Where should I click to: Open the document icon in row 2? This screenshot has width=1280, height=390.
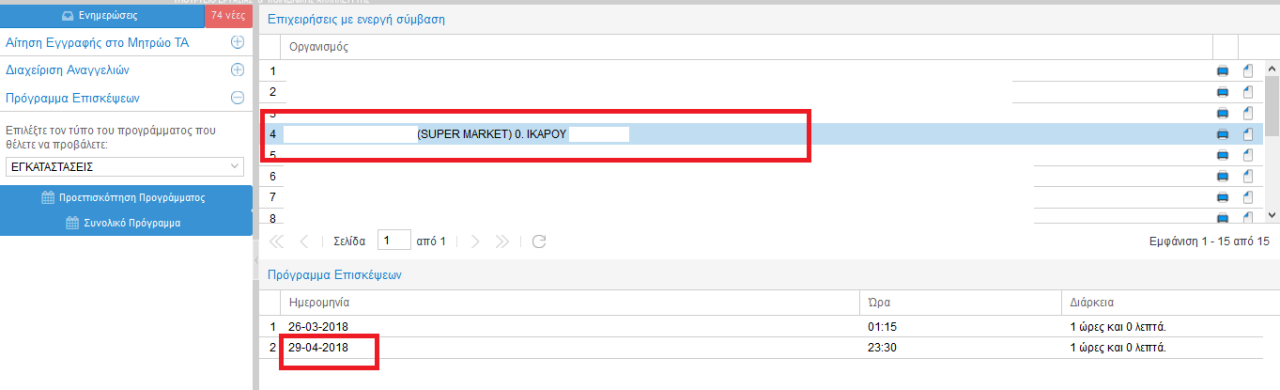1247,92
